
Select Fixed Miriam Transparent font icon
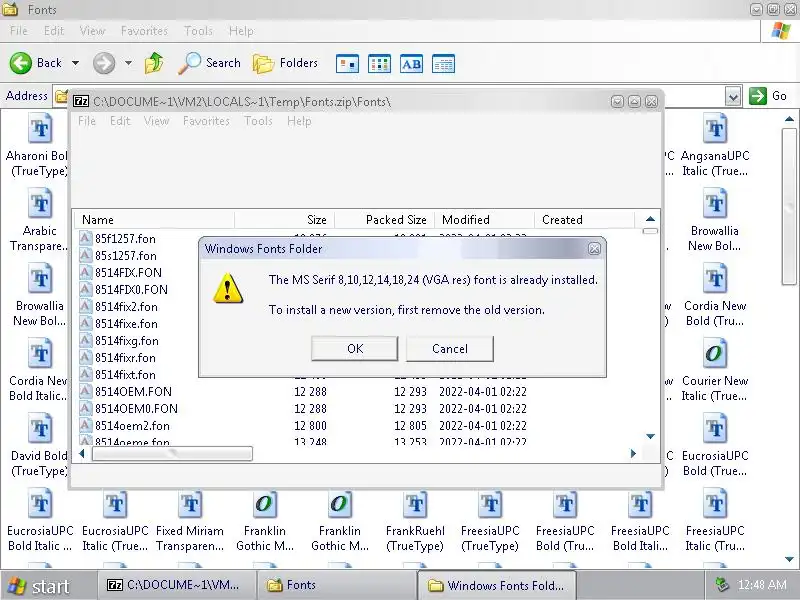coord(190,504)
